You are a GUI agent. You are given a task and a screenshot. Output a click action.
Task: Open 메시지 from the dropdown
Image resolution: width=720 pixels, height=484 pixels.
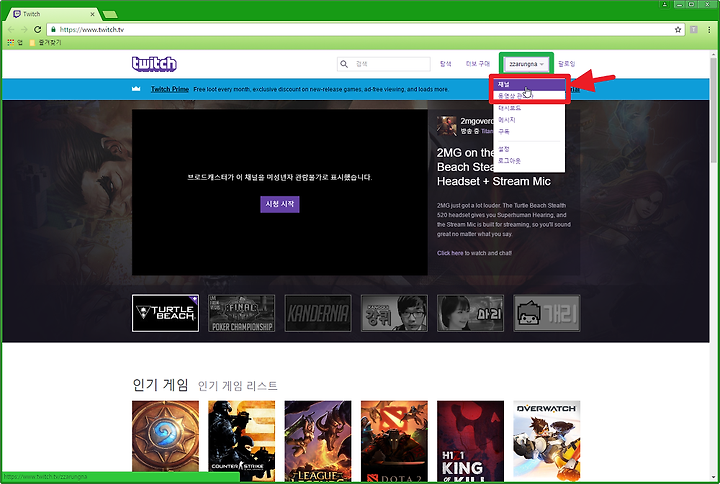tap(506, 120)
